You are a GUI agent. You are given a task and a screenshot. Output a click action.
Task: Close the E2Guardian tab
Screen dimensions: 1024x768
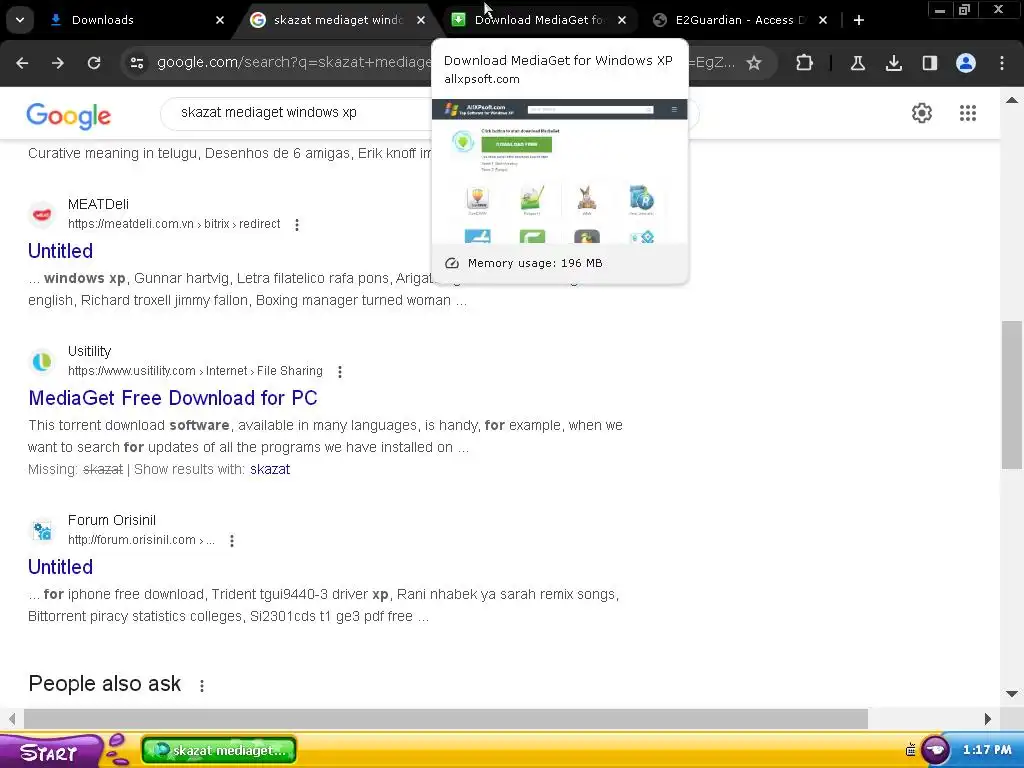pos(824,20)
